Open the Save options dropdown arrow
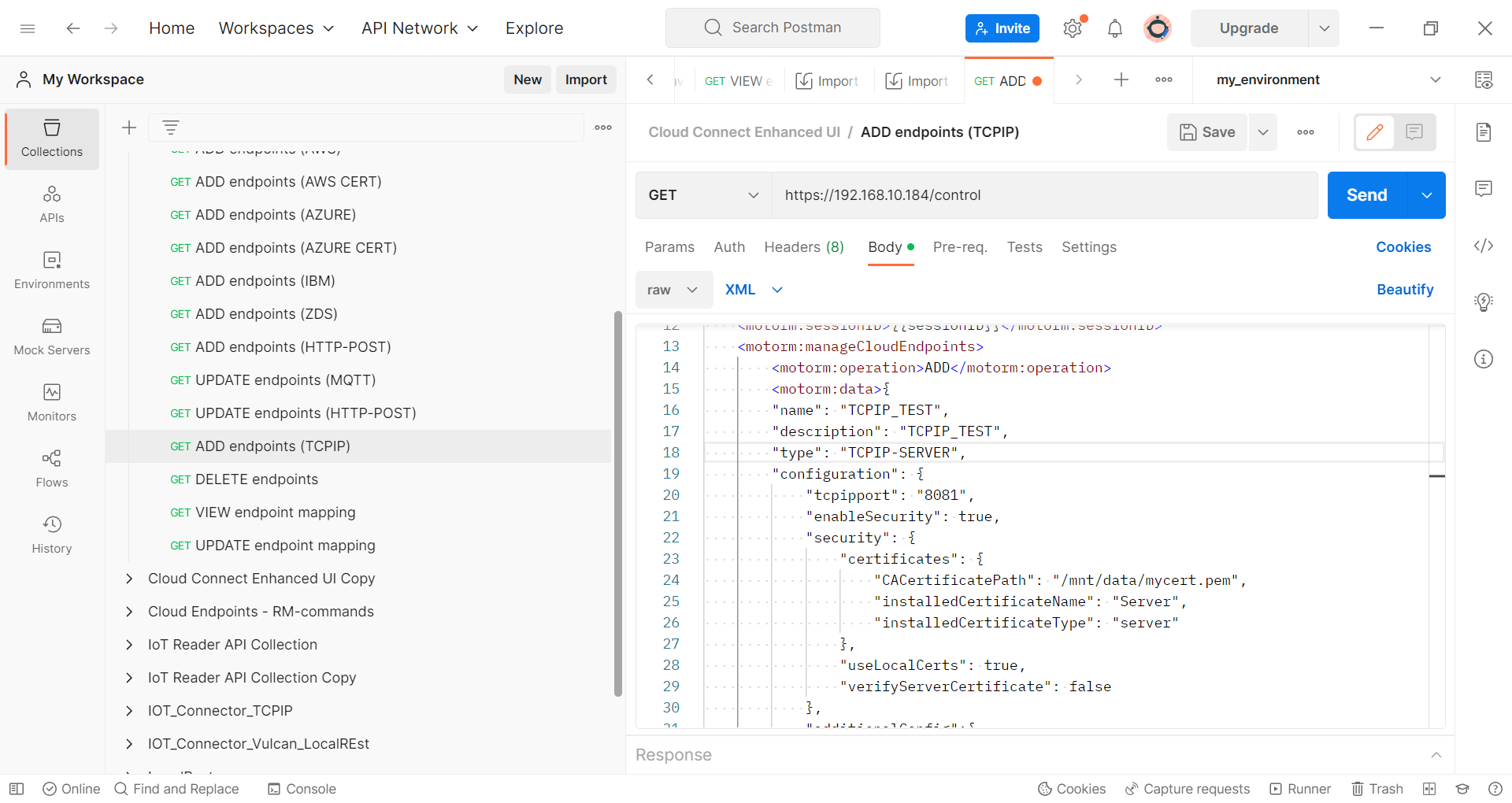 1263,132
